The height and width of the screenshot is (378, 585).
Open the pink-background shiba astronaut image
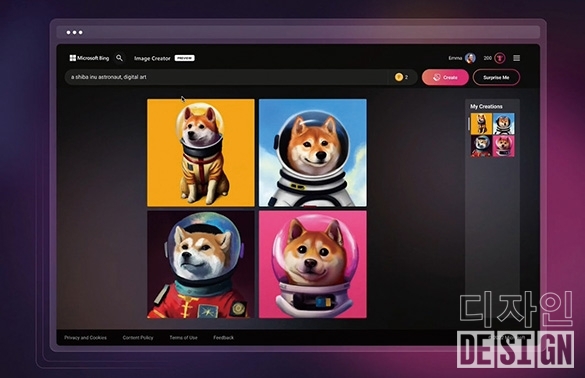click(x=313, y=265)
